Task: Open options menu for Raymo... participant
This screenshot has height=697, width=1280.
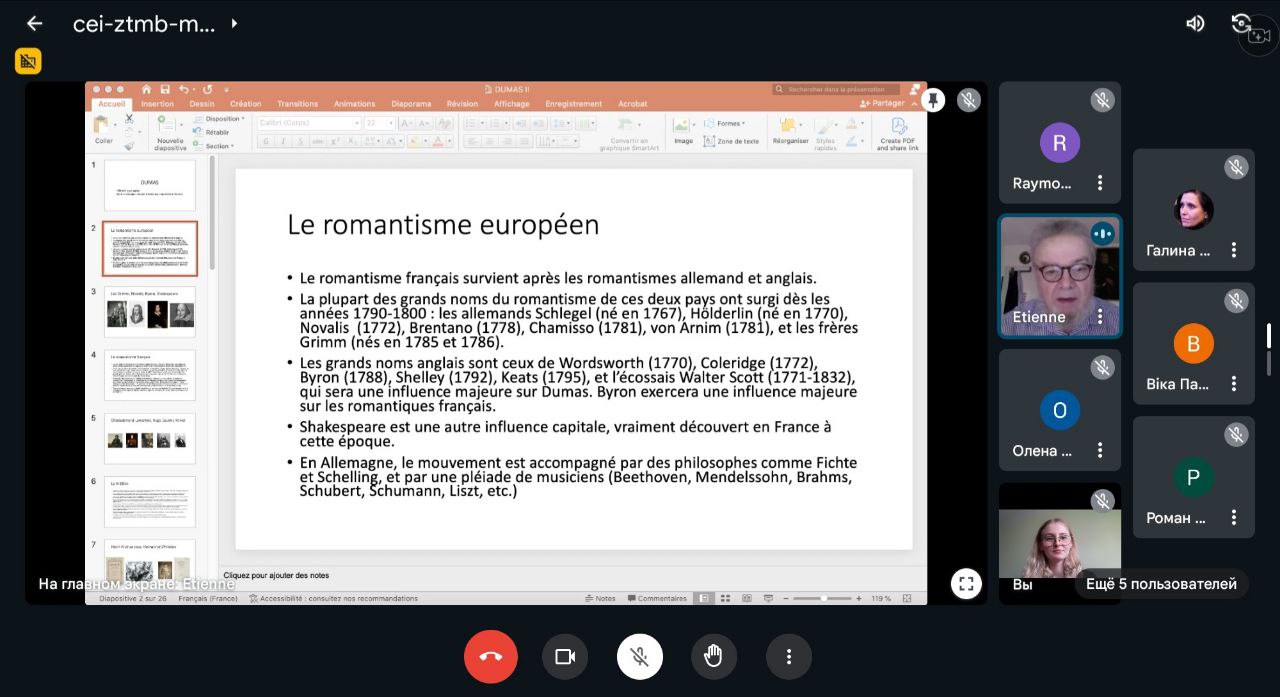Action: 1100,183
